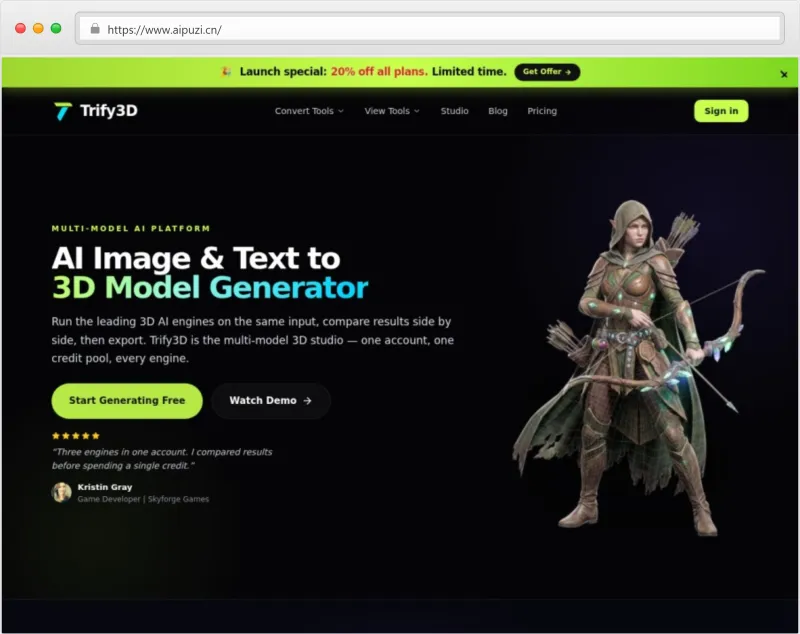Click the red macOS close window button
Viewport: 800px width, 634px height.
(x=20, y=29)
